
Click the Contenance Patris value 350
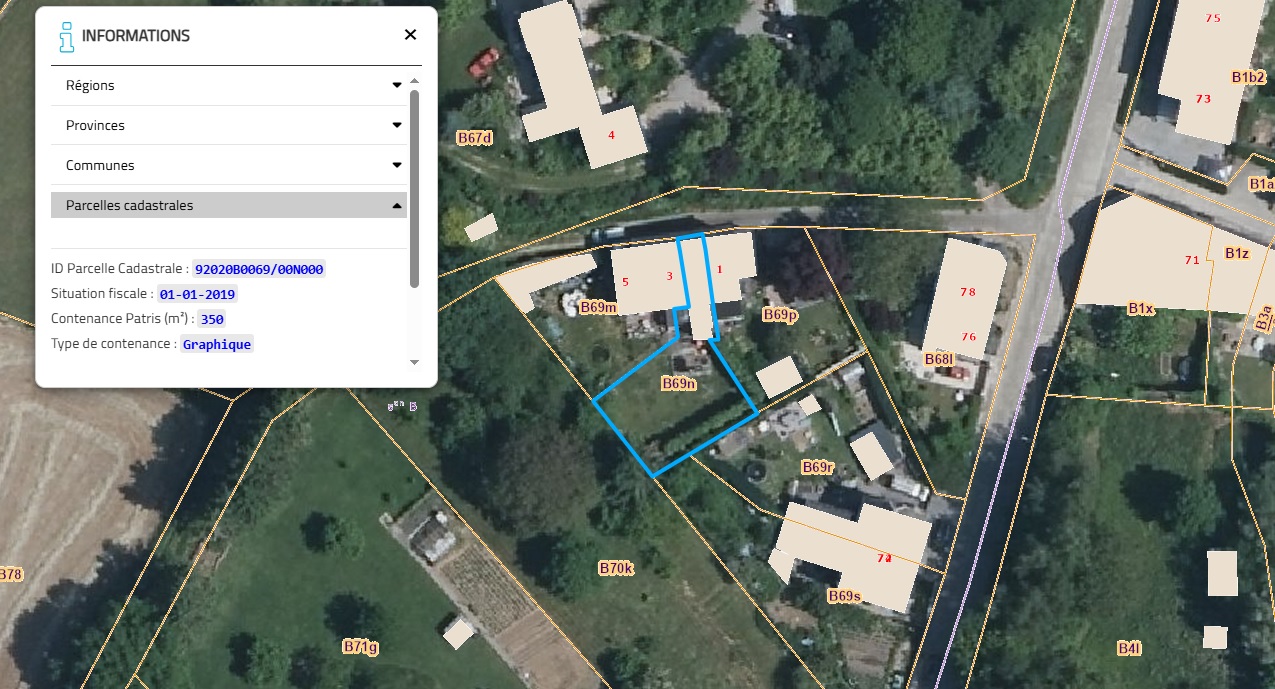tap(212, 320)
